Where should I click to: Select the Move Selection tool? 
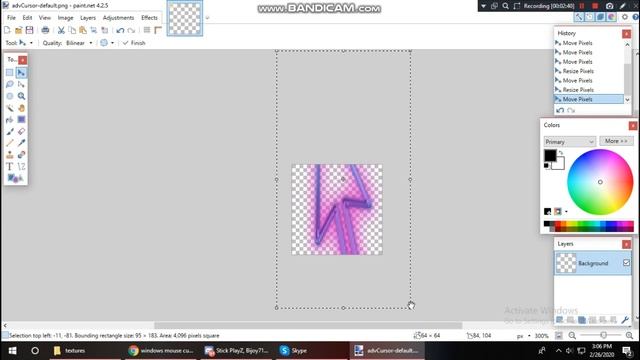[x=21, y=84]
